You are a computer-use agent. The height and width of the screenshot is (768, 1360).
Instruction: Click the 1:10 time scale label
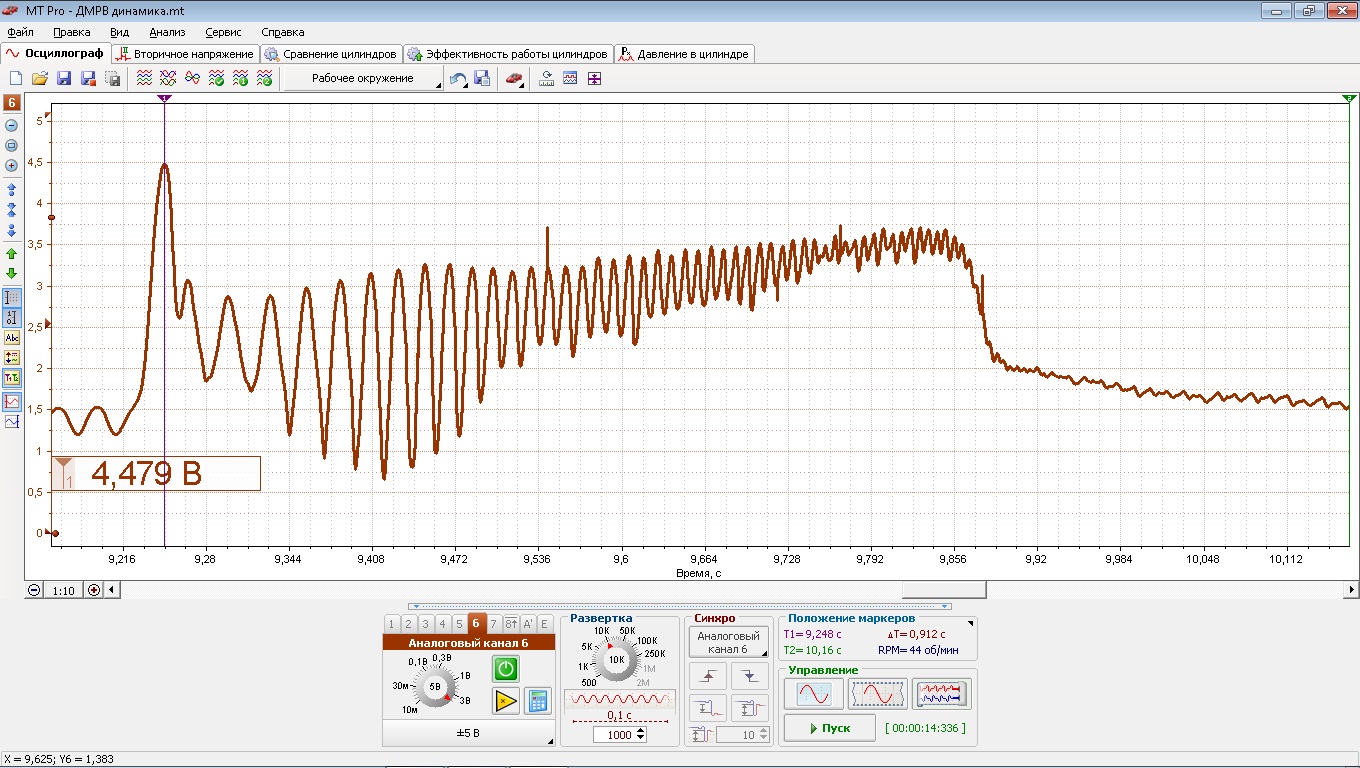coord(63,591)
